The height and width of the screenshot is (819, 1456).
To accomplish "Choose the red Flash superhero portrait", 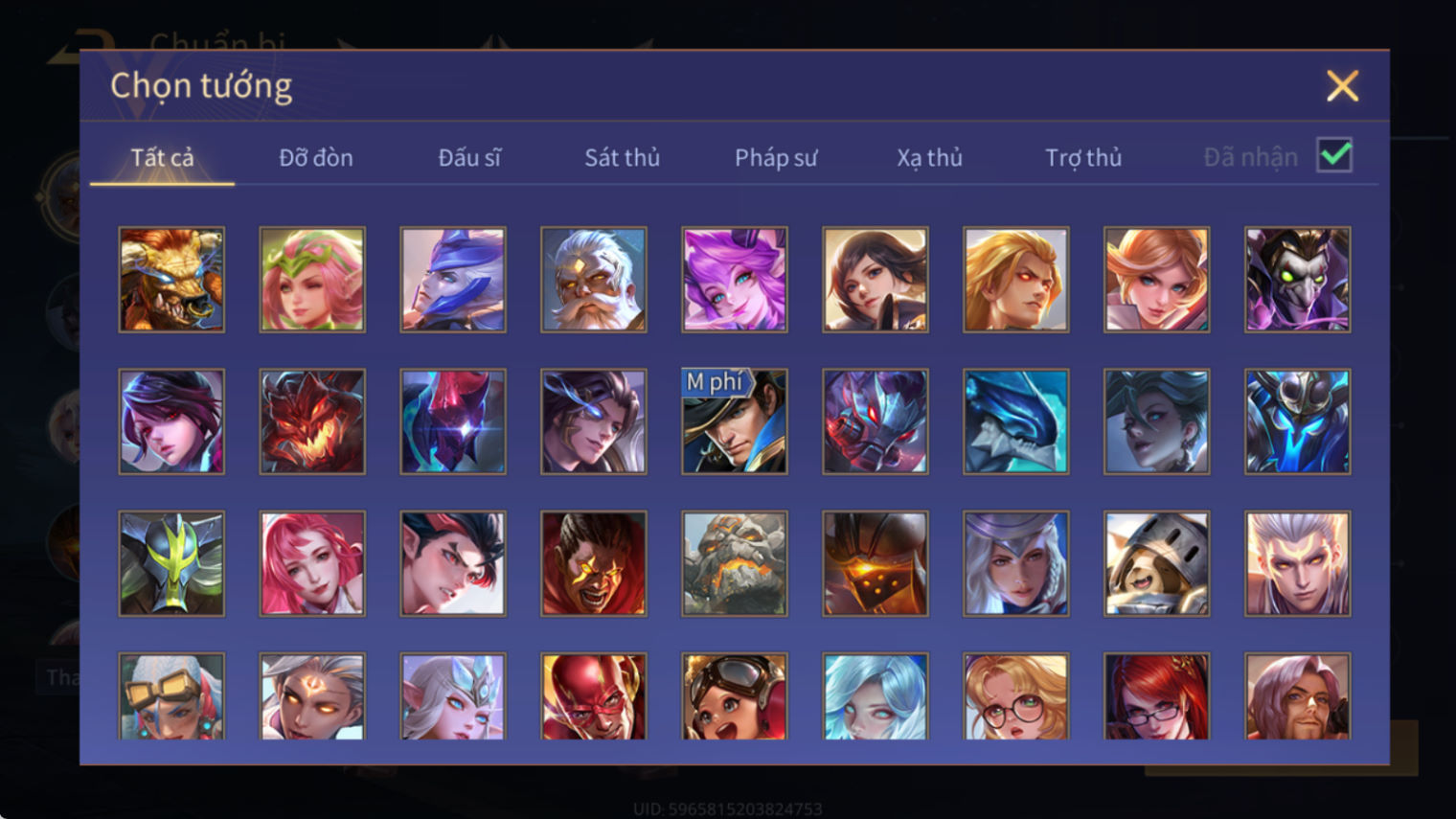I will pos(594,696).
